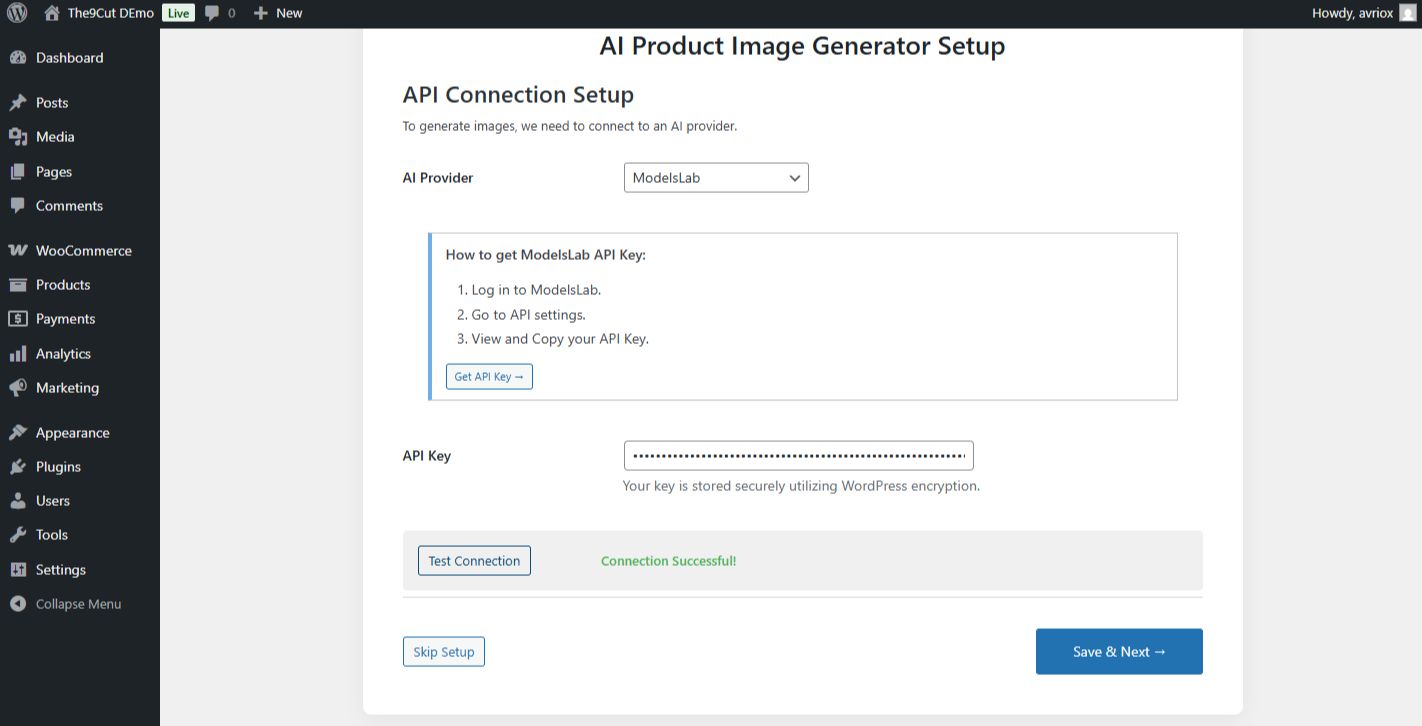Image resolution: width=1422 pixels, height=726 pixels.
Task: Click the Save & Next button
Action: point(1119,652)
